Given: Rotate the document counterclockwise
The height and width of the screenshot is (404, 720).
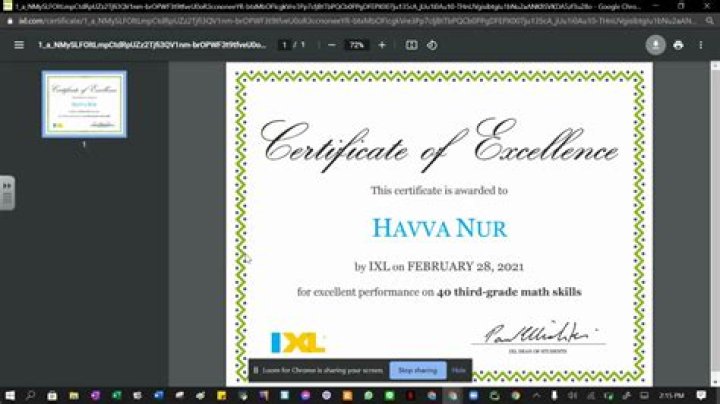Looking at the screenshot, I should tap(432, 45).
